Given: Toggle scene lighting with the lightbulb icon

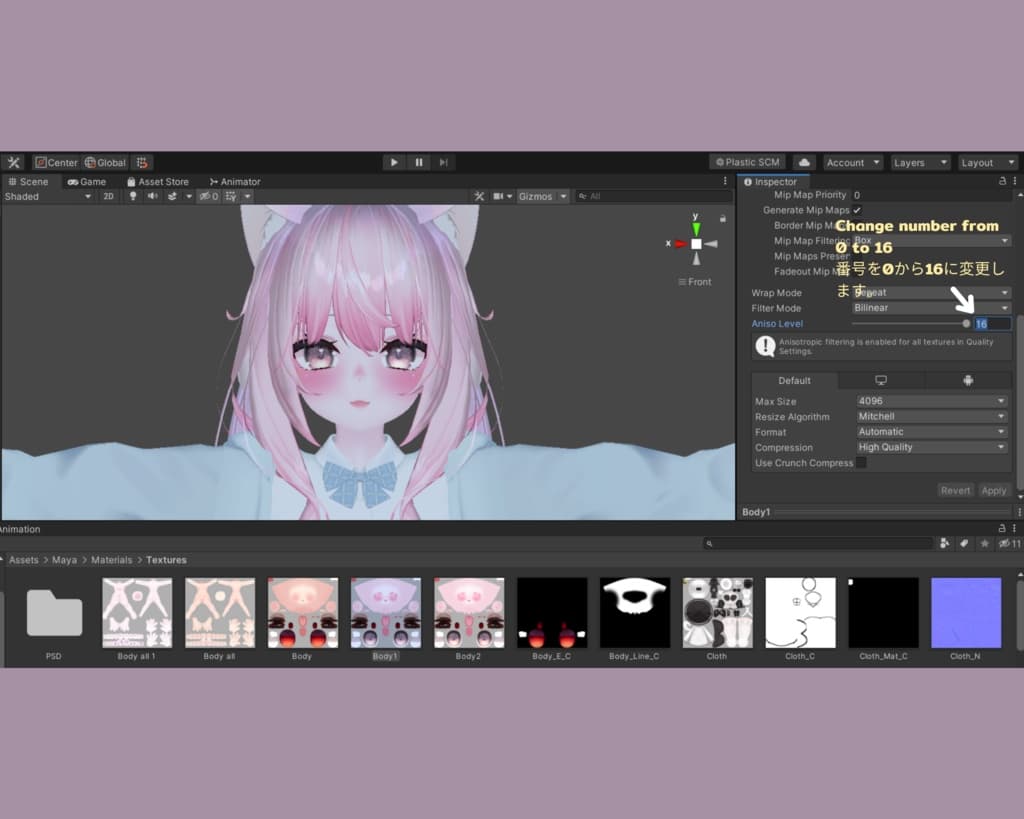Looking at the screenshot, I should coord(133,197).
